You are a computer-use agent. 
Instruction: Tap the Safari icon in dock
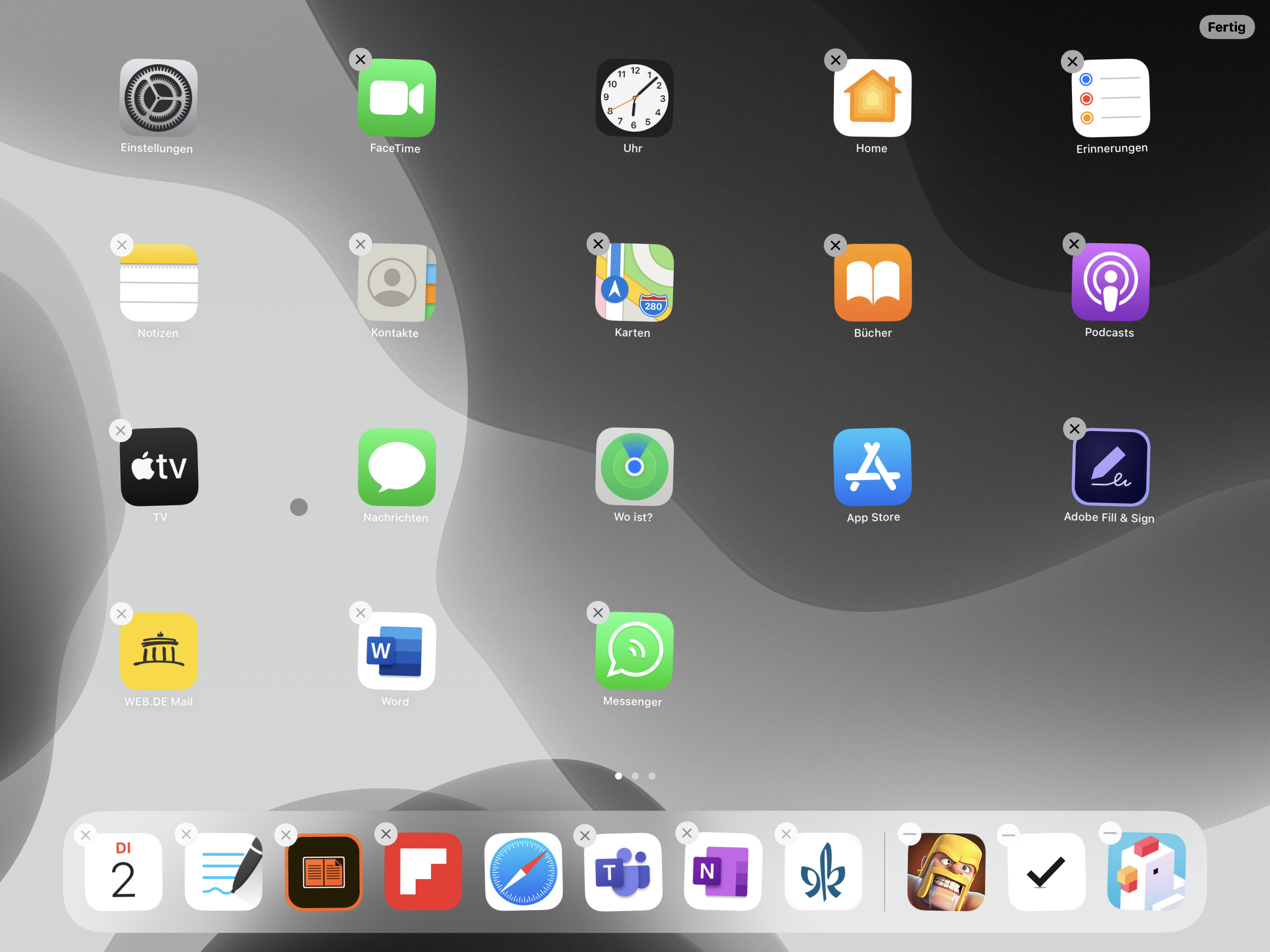(523, 872)
